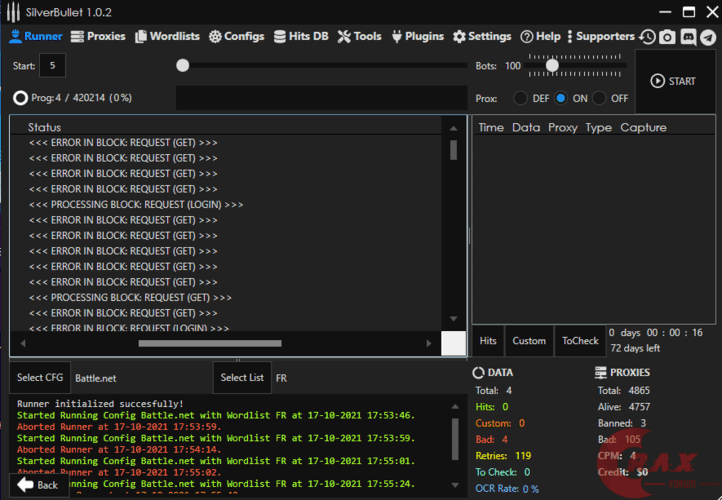722x500 pixels.
Task: Click the Bots count slider handle
Action: (551, 65)
